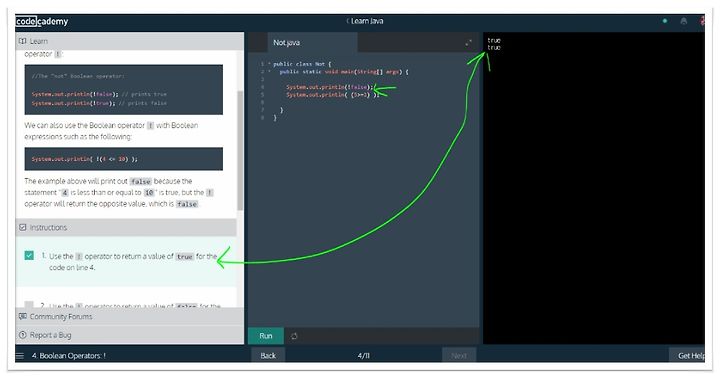Open the lesson menu hamburger icon
The width and height of the screenshot is (720, 377).
coord(20,356)
